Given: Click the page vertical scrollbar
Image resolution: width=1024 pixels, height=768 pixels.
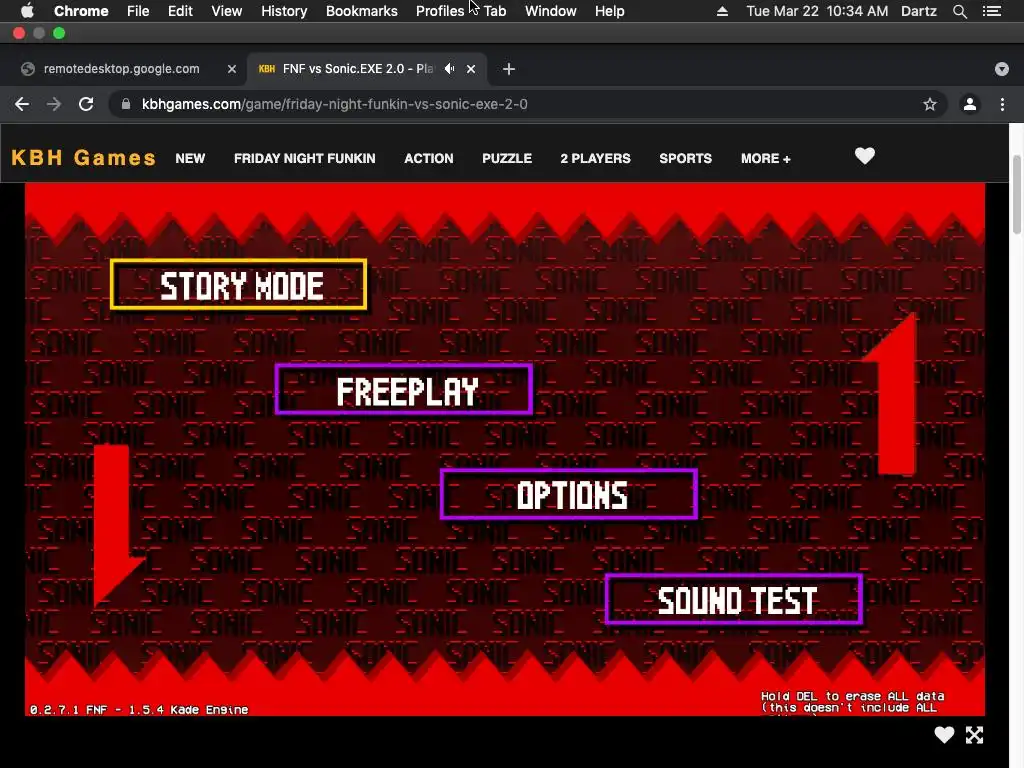Looking at the screenshot, I should point(1017,195).
